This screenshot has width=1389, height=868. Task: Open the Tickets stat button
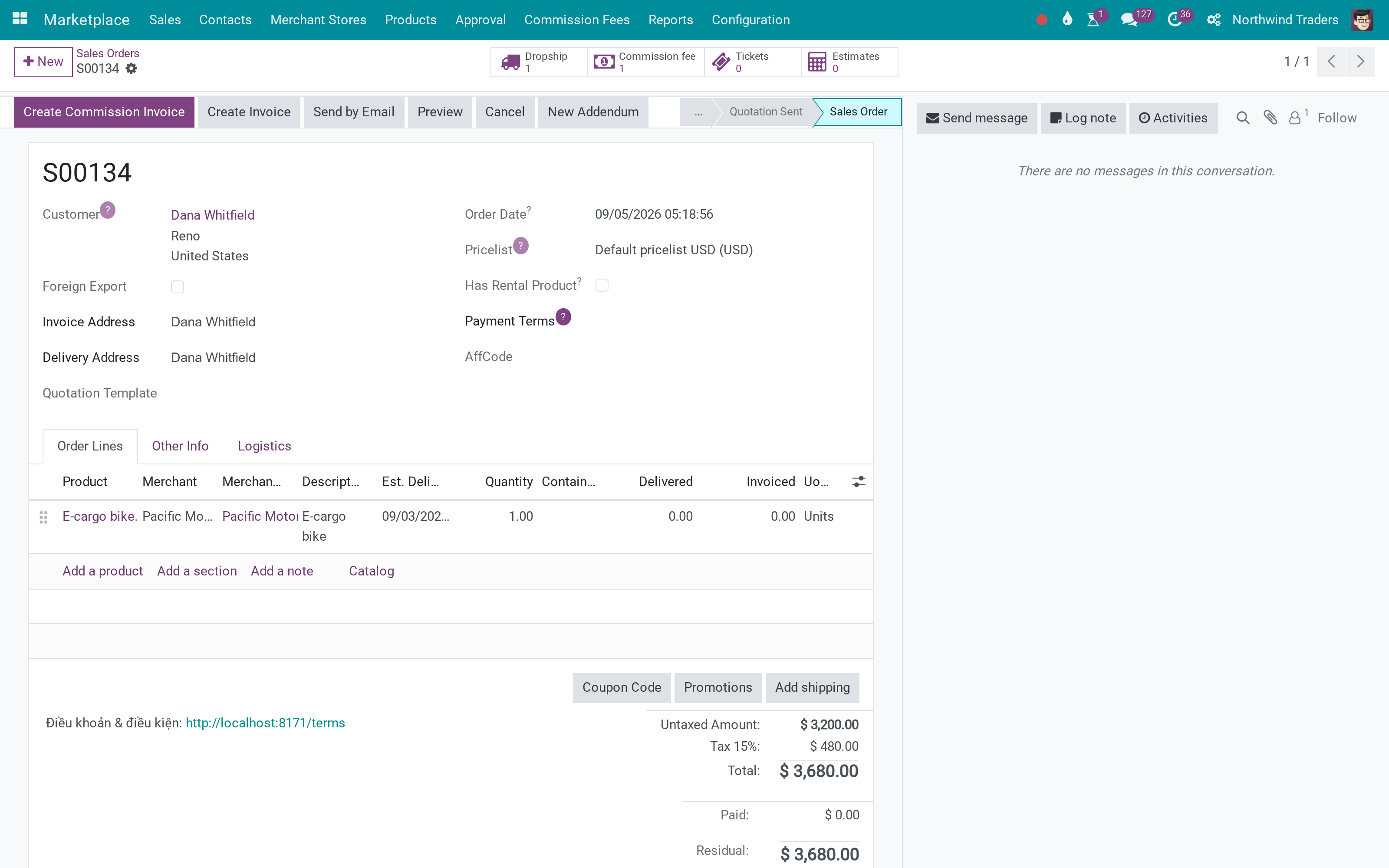(x=753, y=62)
